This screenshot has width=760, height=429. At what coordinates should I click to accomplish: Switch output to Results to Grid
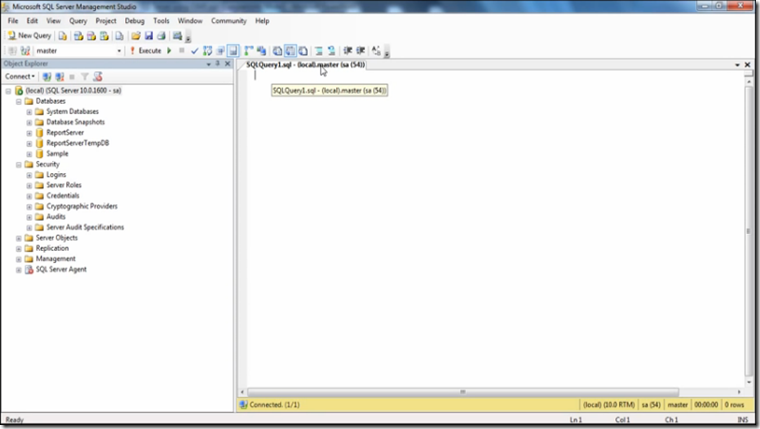(290, 50)
